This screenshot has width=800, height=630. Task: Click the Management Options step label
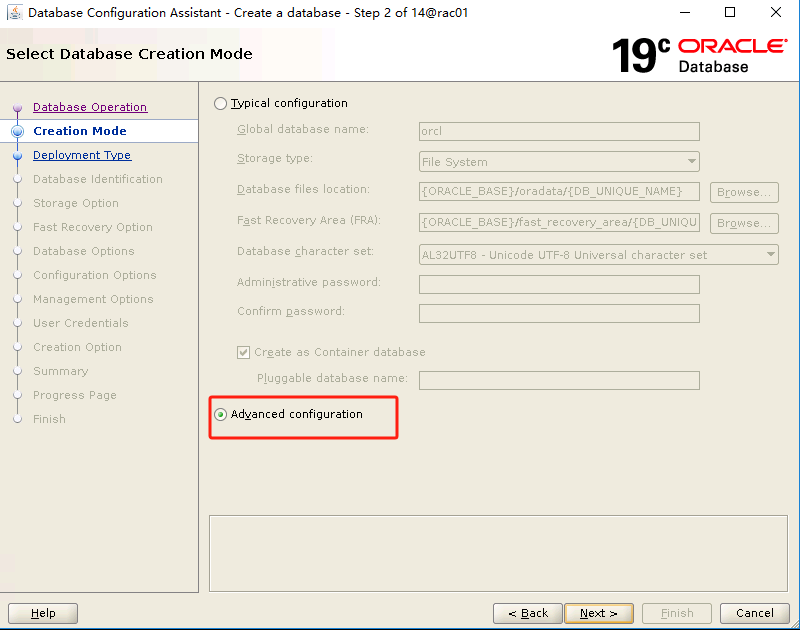coord(93,299)
